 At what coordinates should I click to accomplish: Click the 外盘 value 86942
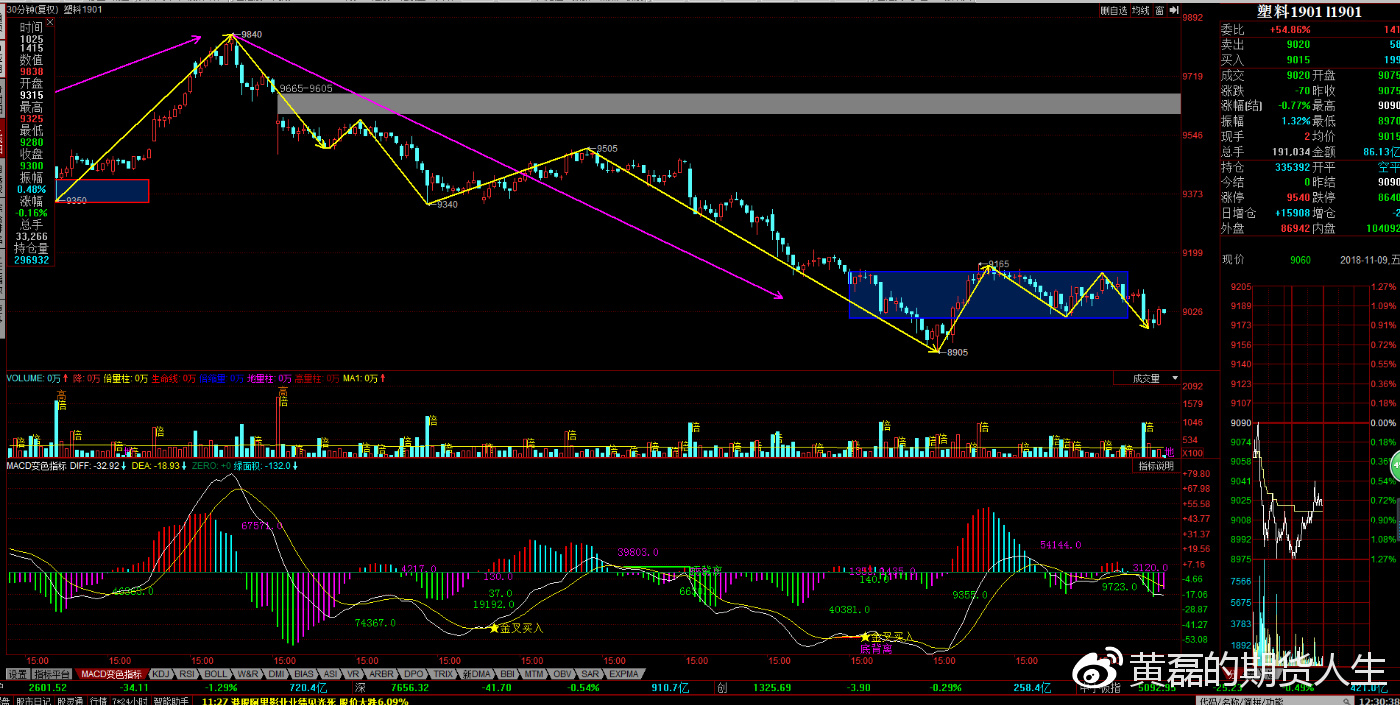[x=1293, y=228]
